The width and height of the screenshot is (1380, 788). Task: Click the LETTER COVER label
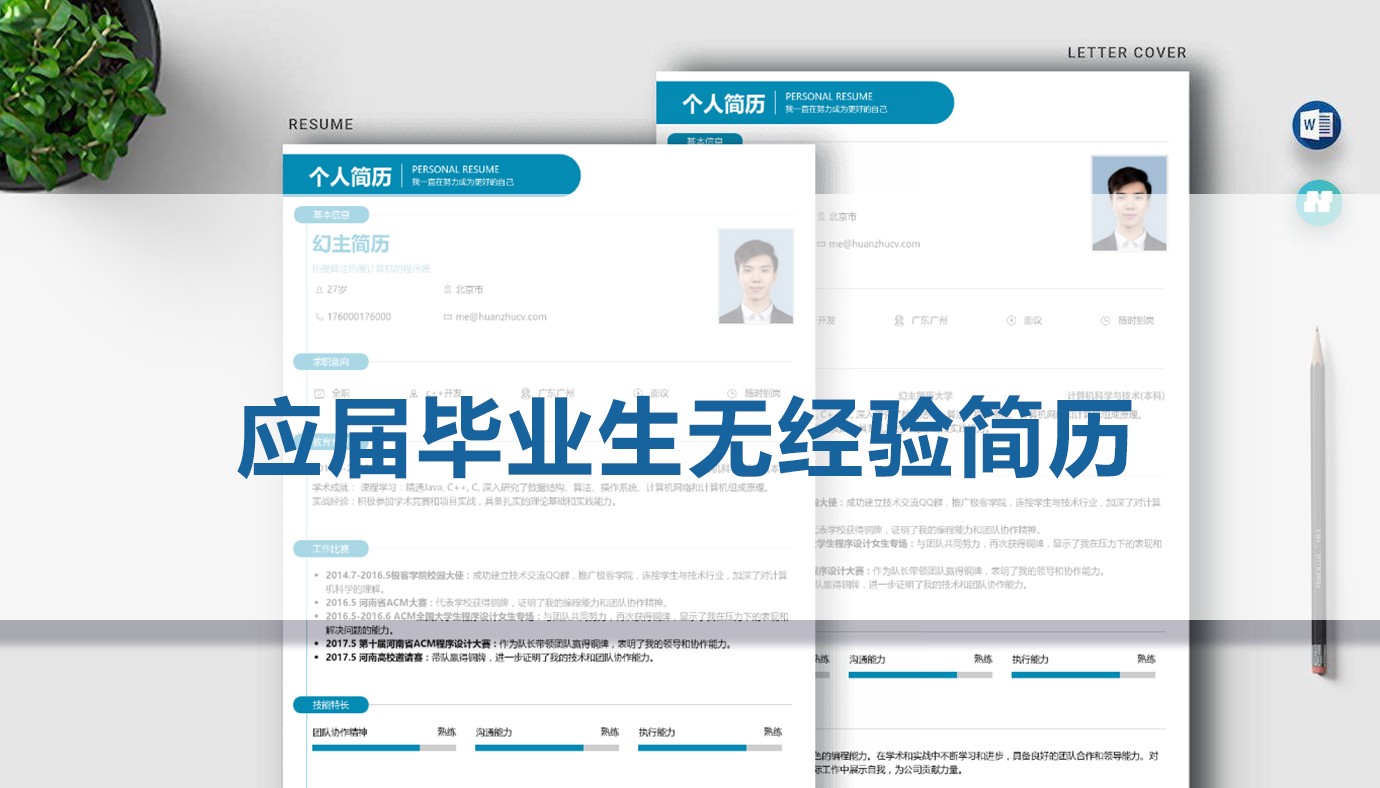pyautogui.click(x=1127, y=53)
